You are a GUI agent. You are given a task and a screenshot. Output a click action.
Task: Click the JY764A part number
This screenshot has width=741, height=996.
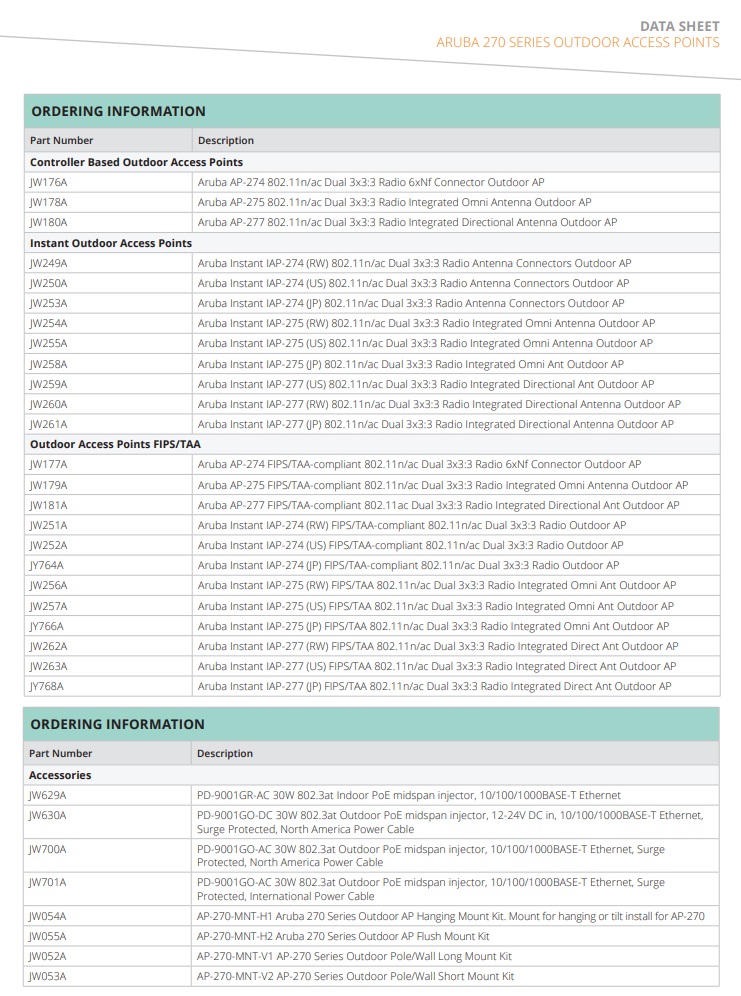click(47, 565)
